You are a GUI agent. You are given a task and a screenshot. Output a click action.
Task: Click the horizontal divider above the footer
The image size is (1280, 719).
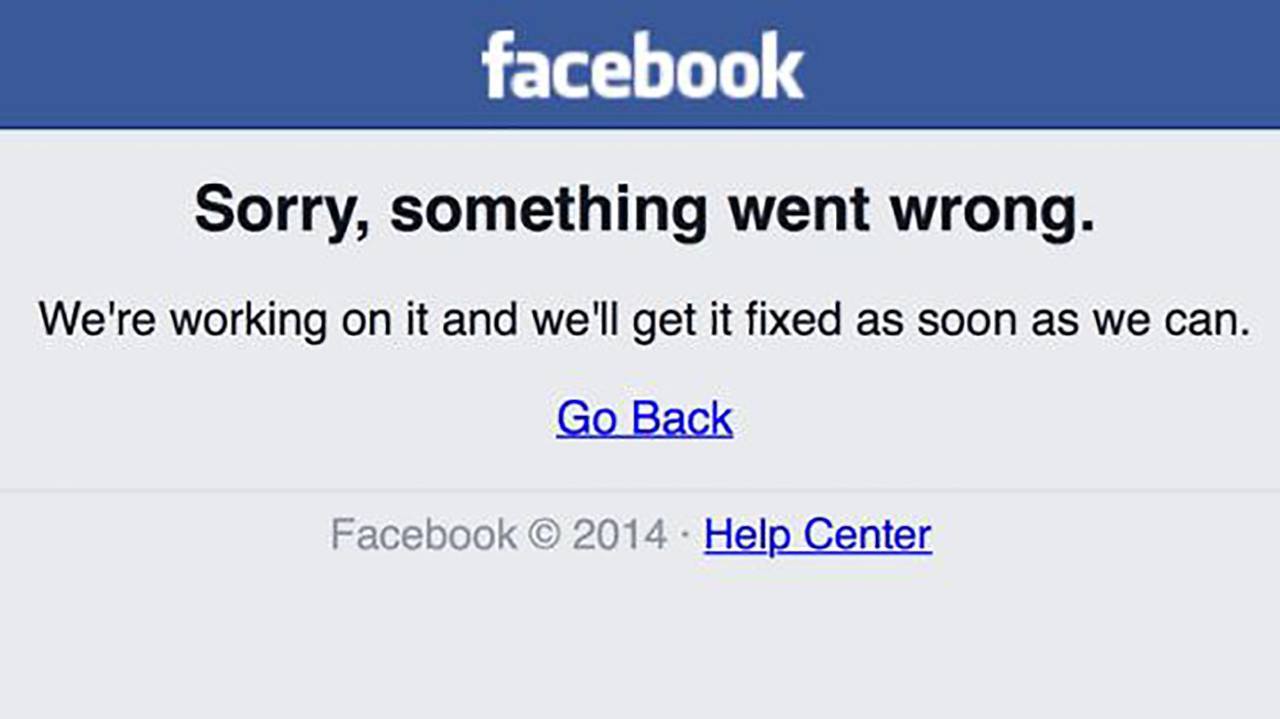click(640, 490)
